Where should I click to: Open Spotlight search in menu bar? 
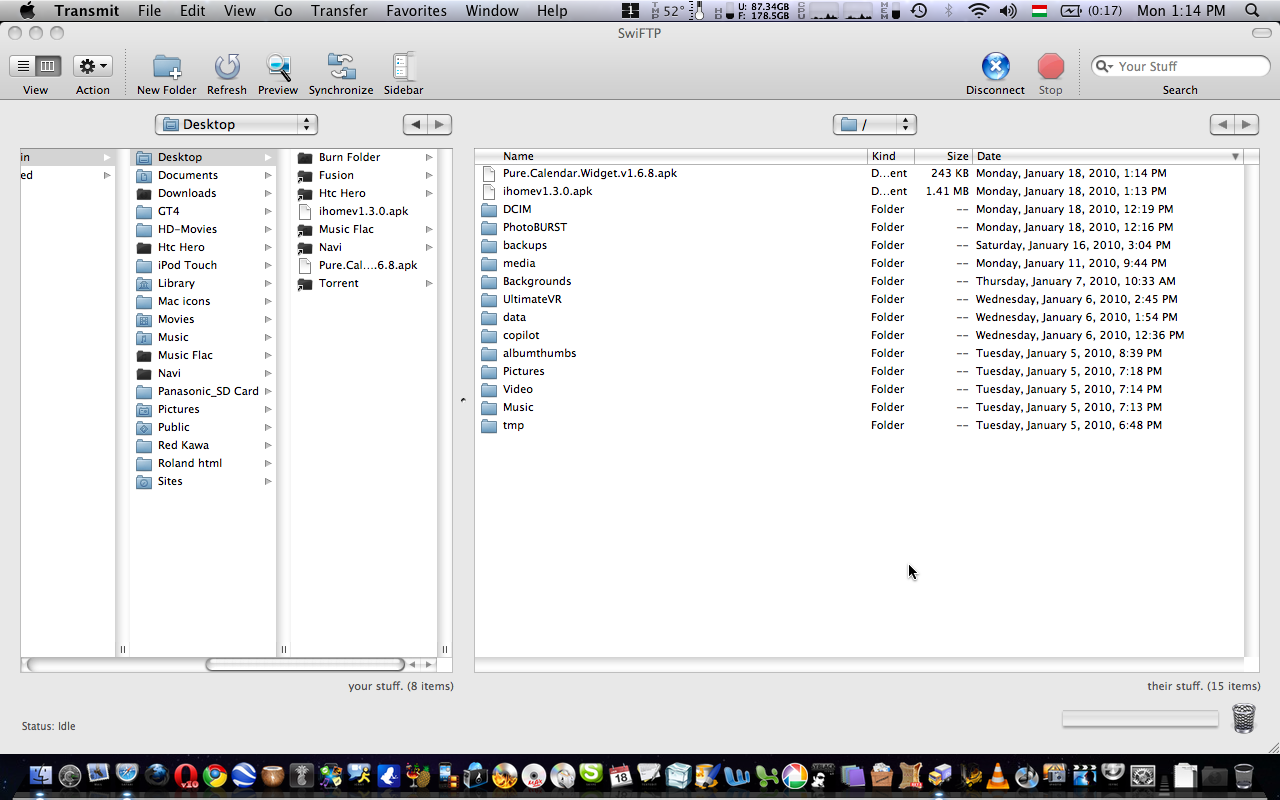[x=1252, y=11]
